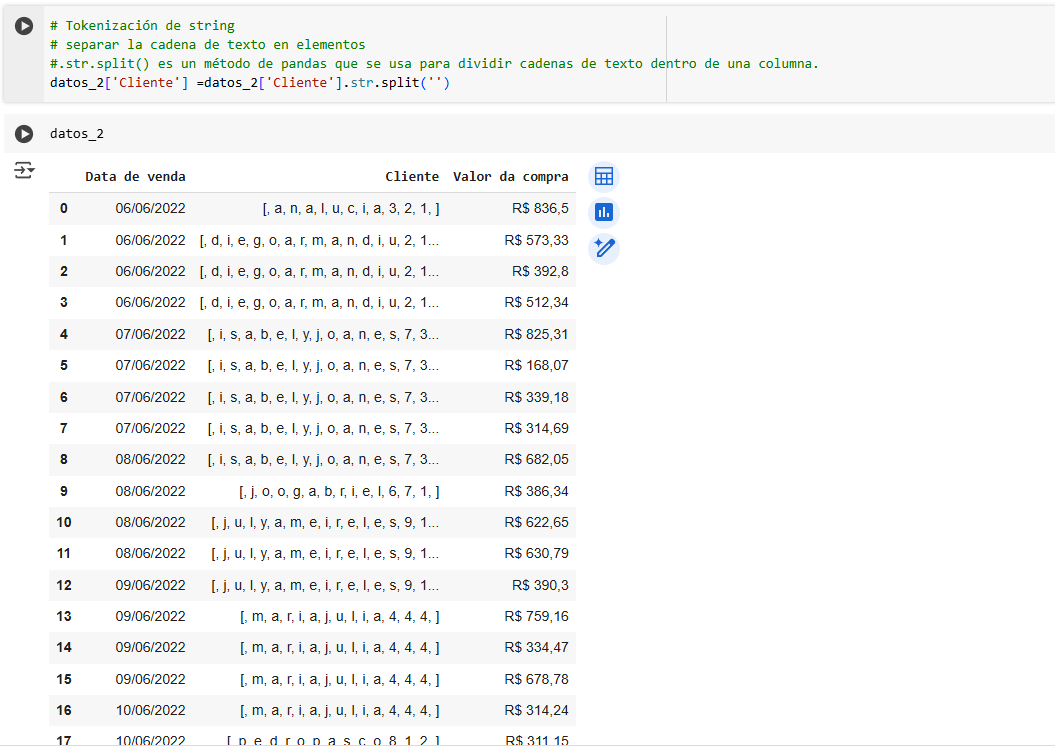The width and height of the screenshot is (1055, 751).
Task: Select value R$ 390,3 in row 12
Action: (540, 585)
